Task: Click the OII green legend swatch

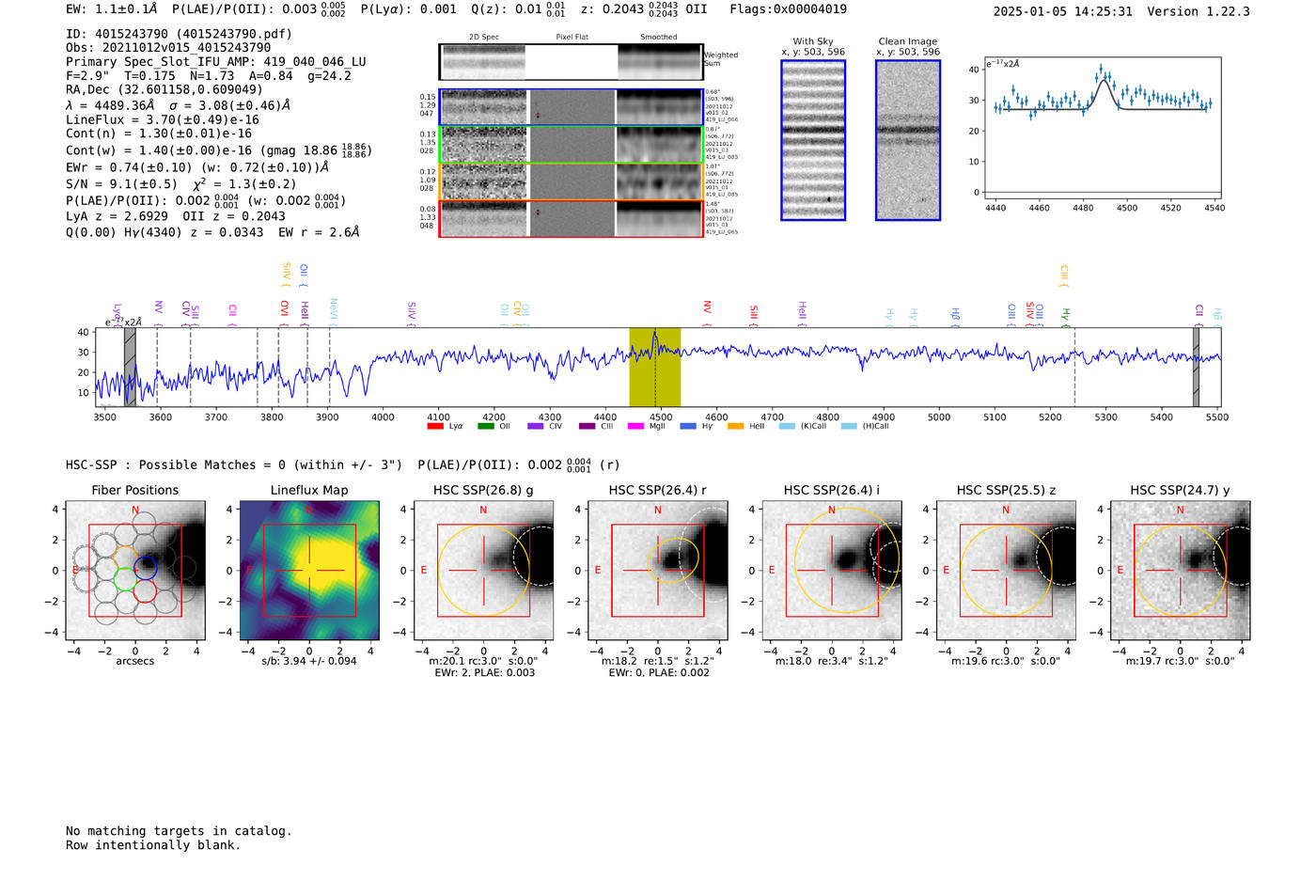Action: click(x=485, y=426)
